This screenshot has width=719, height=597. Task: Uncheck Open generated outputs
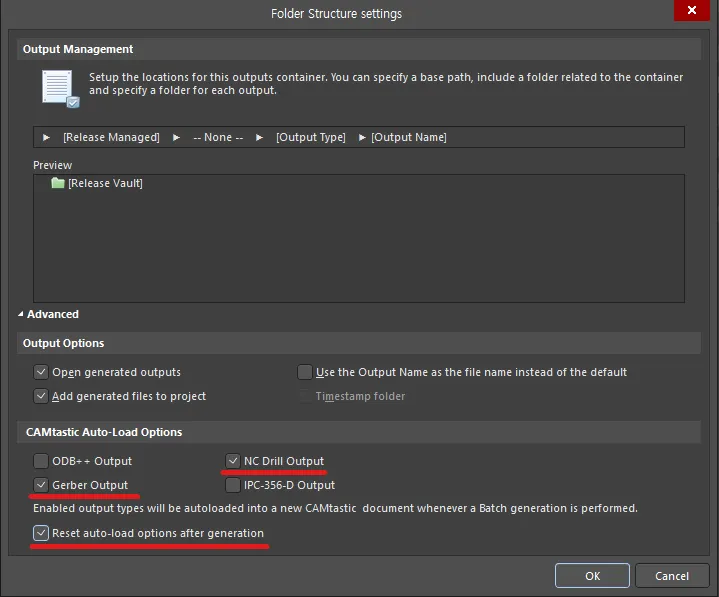pyautogui.click(x=41, y=372)
